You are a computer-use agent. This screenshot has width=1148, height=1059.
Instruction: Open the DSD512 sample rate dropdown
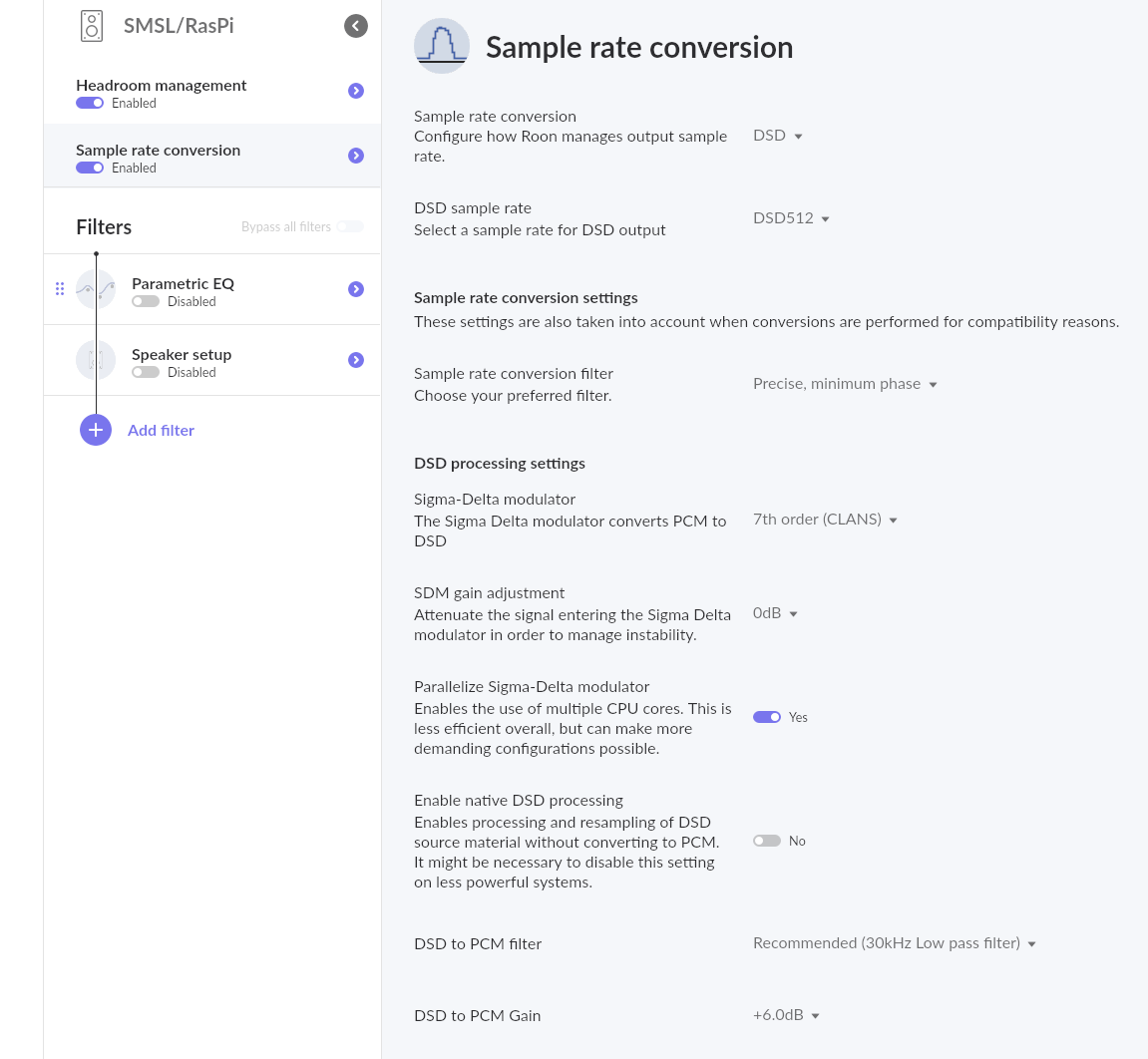tap(792, 218)
